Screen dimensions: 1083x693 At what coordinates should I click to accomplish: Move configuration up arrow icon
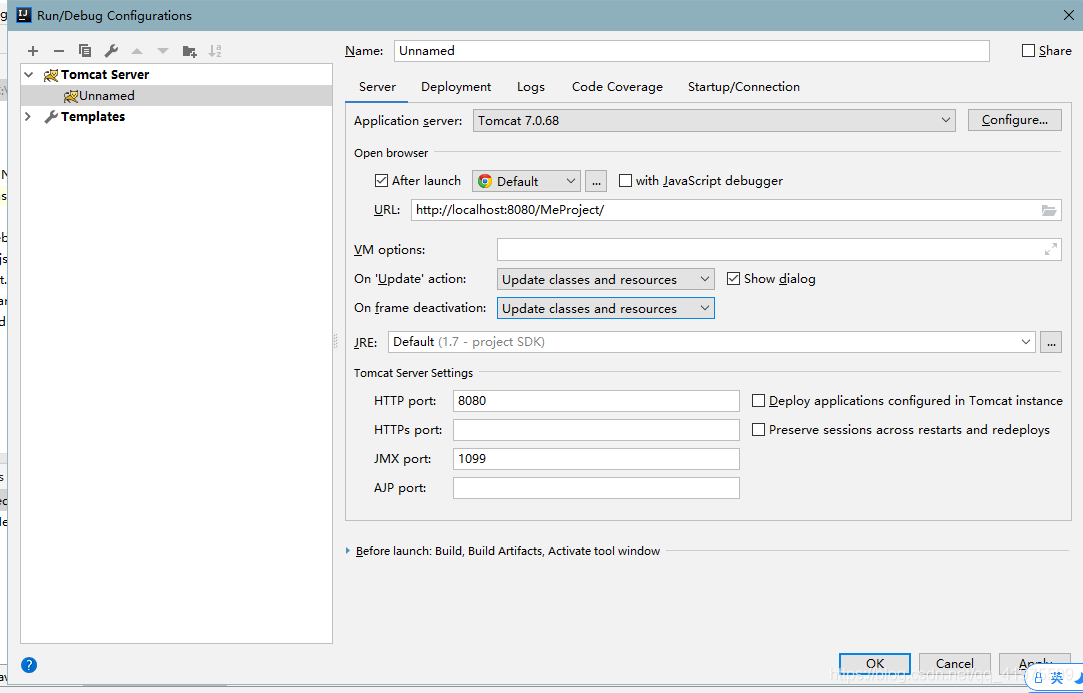(x=137, y=51)
